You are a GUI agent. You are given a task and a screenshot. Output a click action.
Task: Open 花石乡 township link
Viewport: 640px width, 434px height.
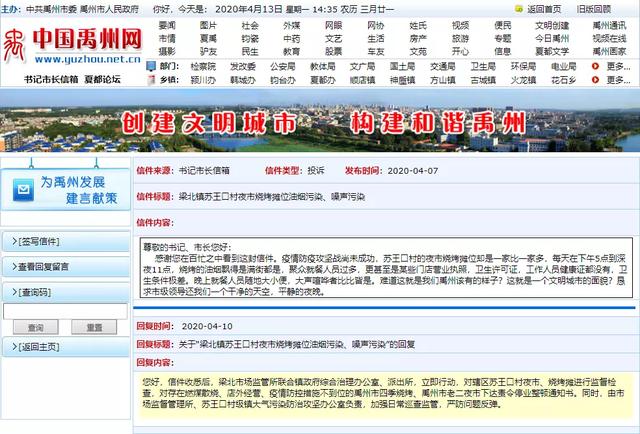tap(564, 80)
